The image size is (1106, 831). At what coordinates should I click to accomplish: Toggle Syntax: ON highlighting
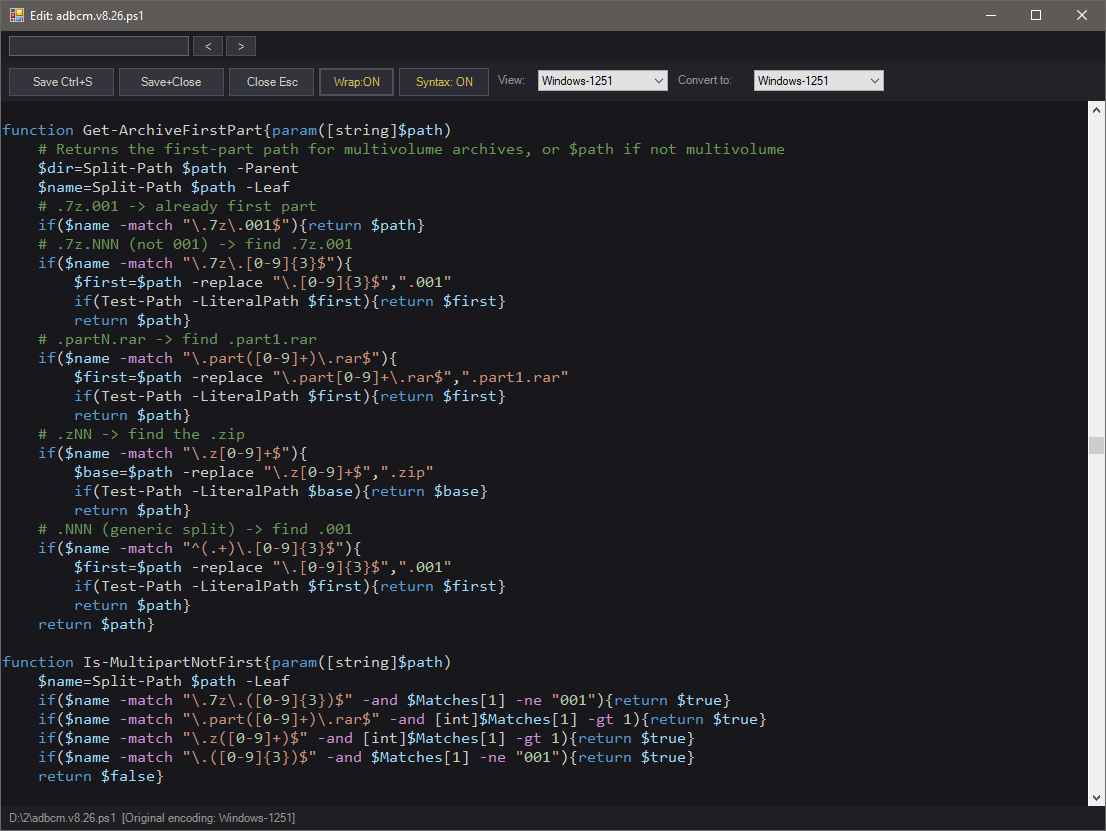coord(444,82)
